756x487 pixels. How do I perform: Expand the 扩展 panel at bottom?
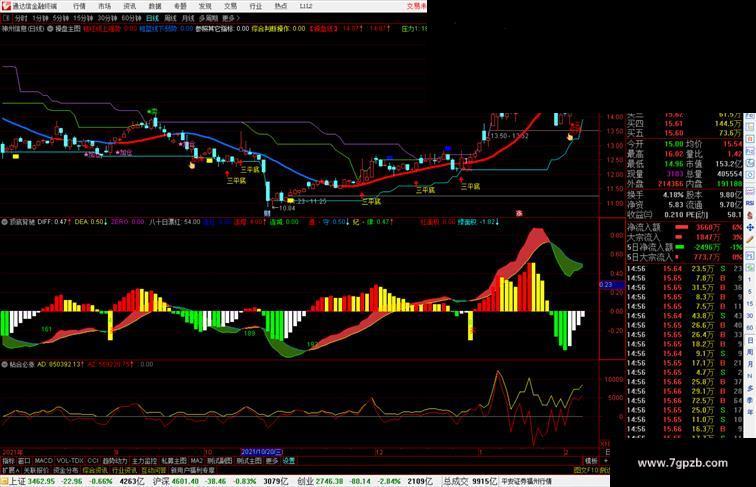(11, 470)
